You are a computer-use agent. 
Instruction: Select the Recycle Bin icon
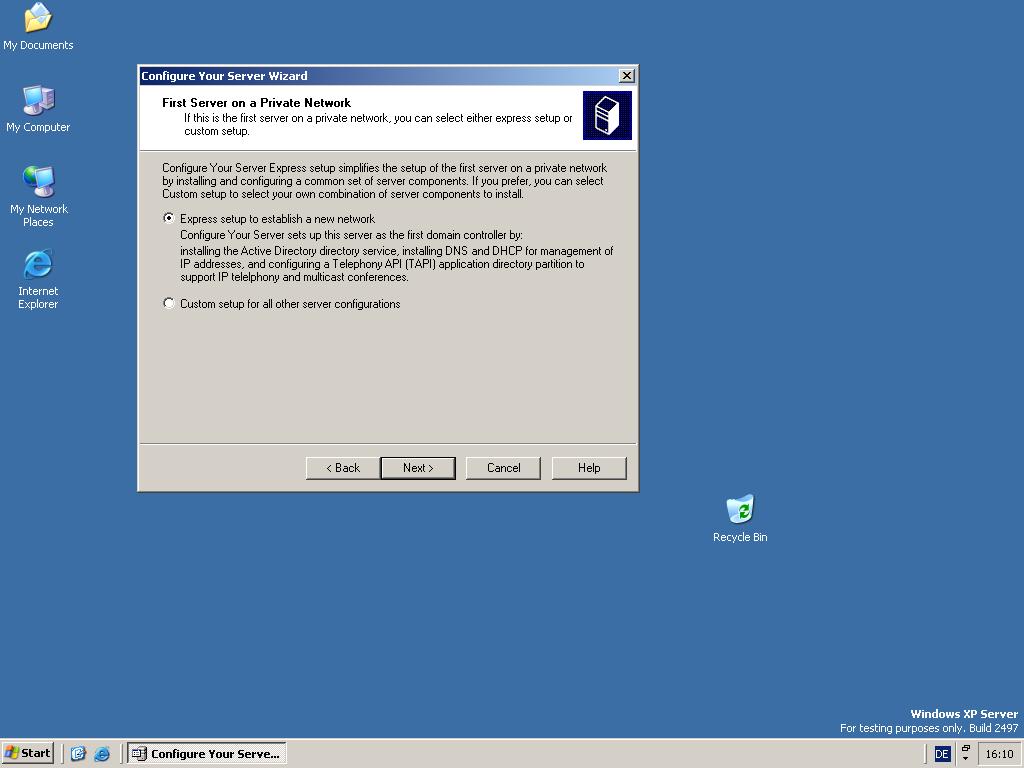pos(740,519)
